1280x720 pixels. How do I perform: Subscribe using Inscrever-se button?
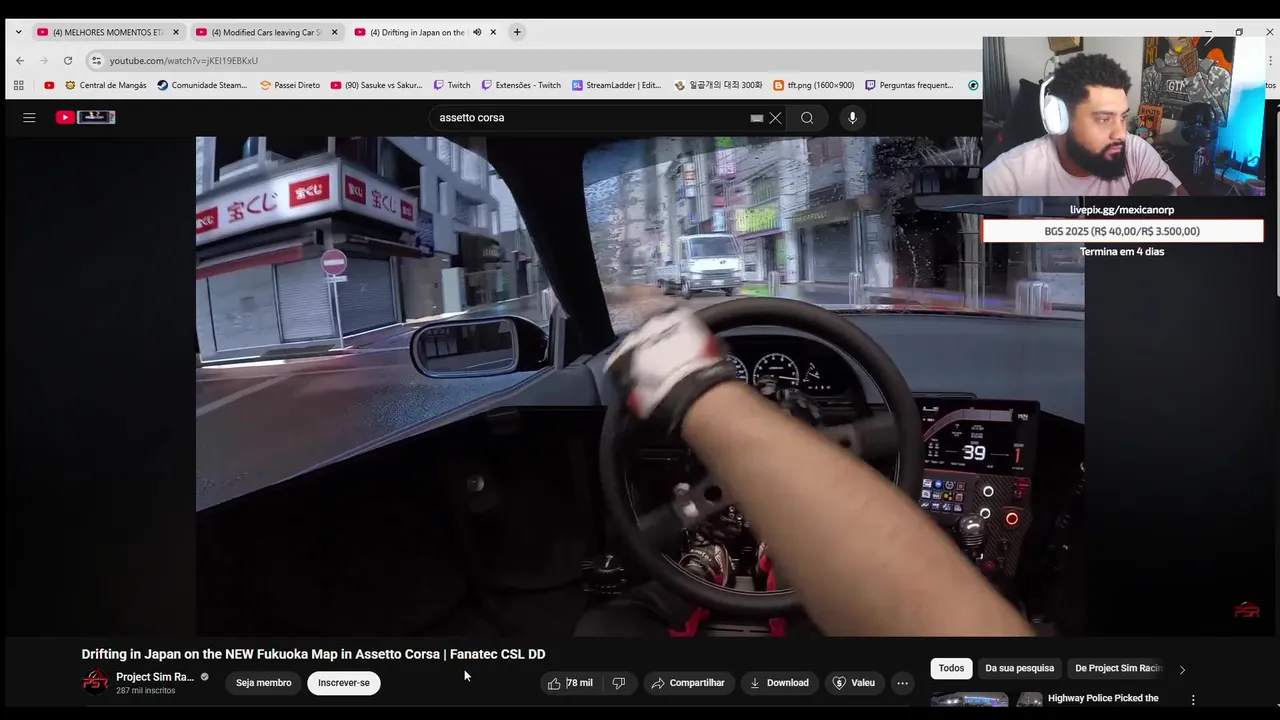point(344,683)
